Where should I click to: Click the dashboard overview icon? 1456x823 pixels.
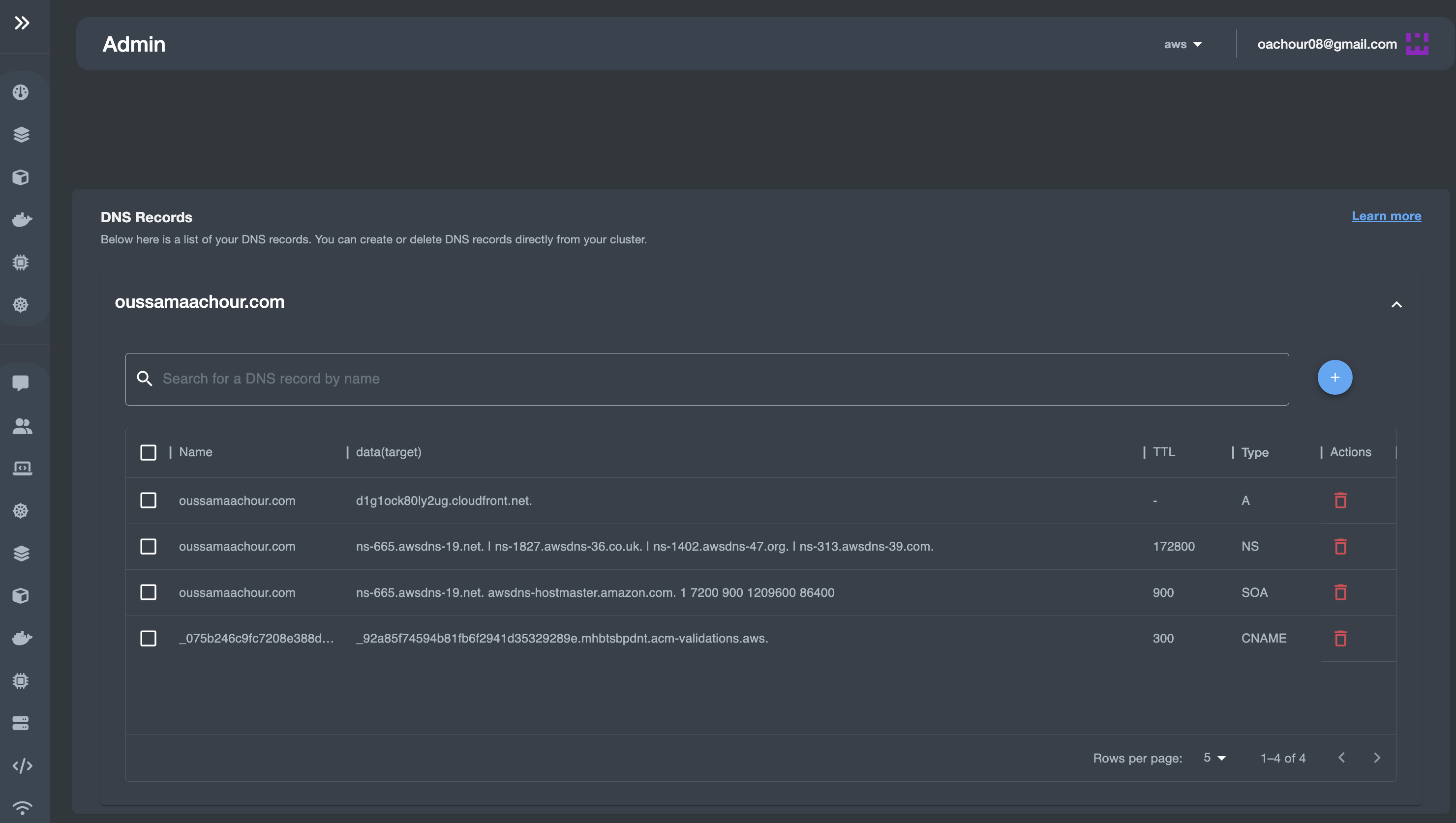[21, 92]
